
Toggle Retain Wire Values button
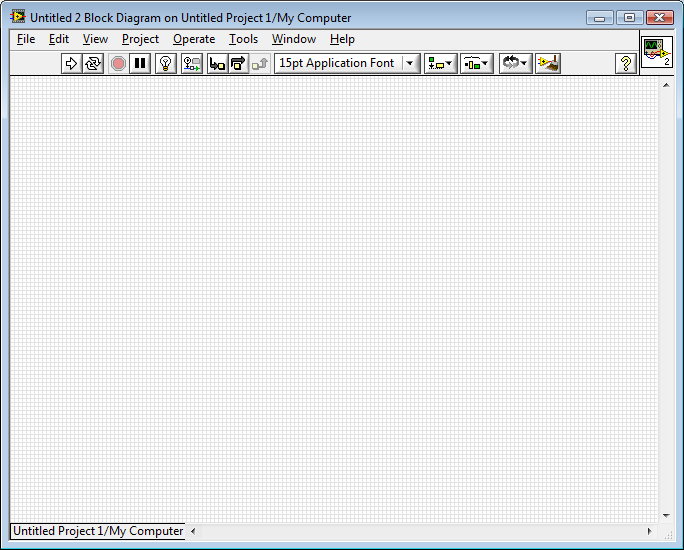(192, 64)
